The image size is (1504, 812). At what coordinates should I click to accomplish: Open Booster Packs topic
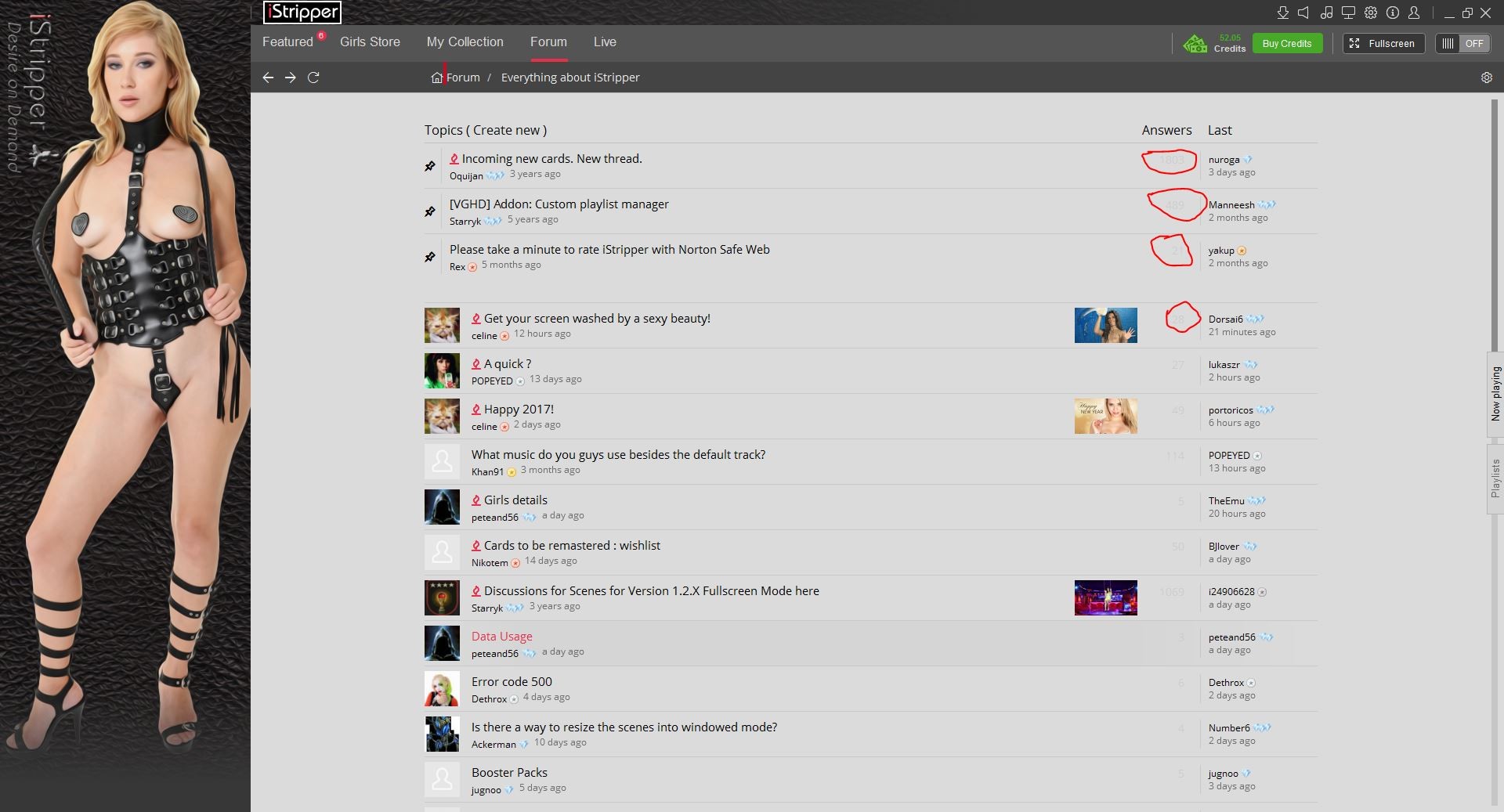(x=509, y=773)
